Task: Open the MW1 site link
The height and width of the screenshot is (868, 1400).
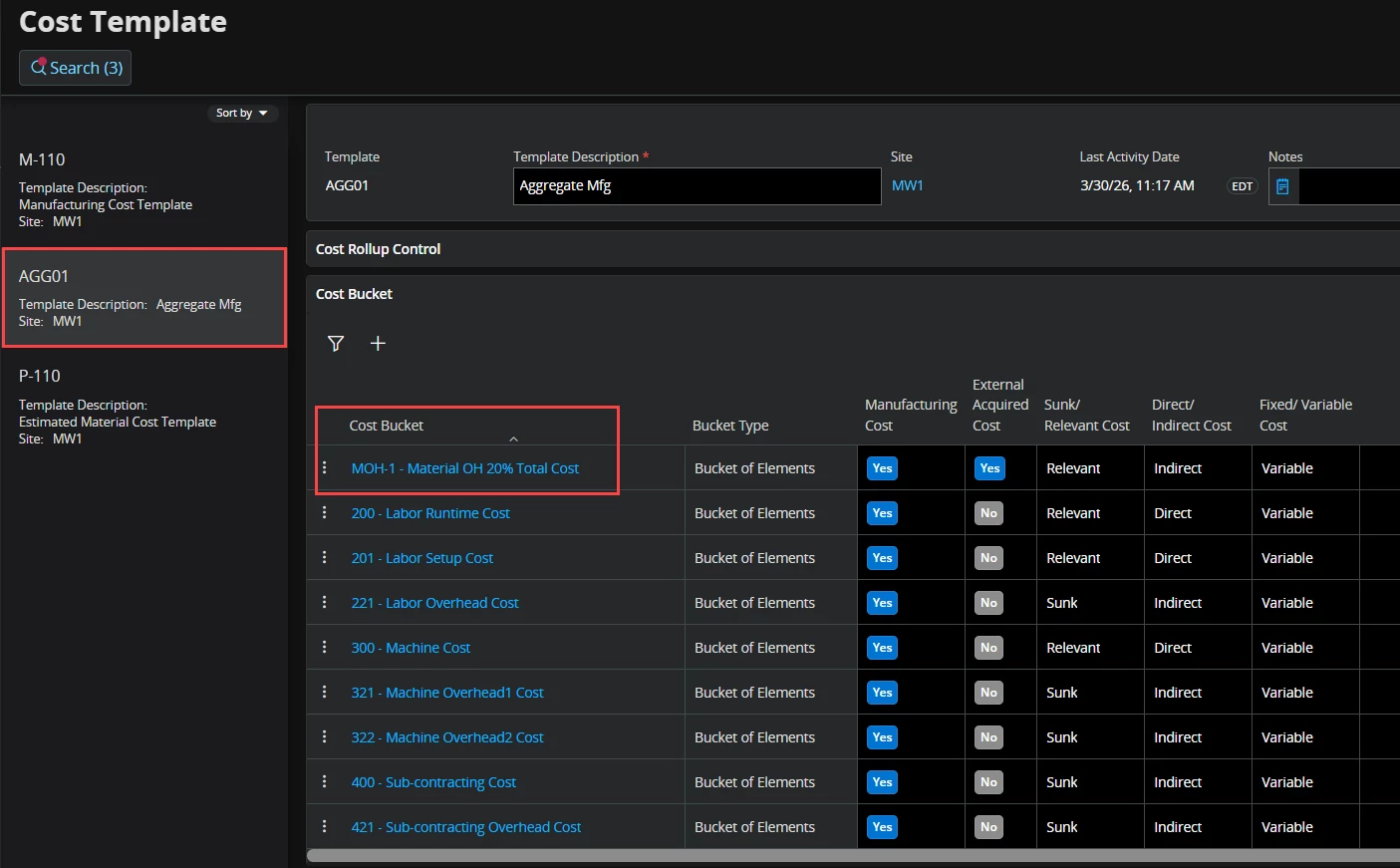Action: (907, 185)
